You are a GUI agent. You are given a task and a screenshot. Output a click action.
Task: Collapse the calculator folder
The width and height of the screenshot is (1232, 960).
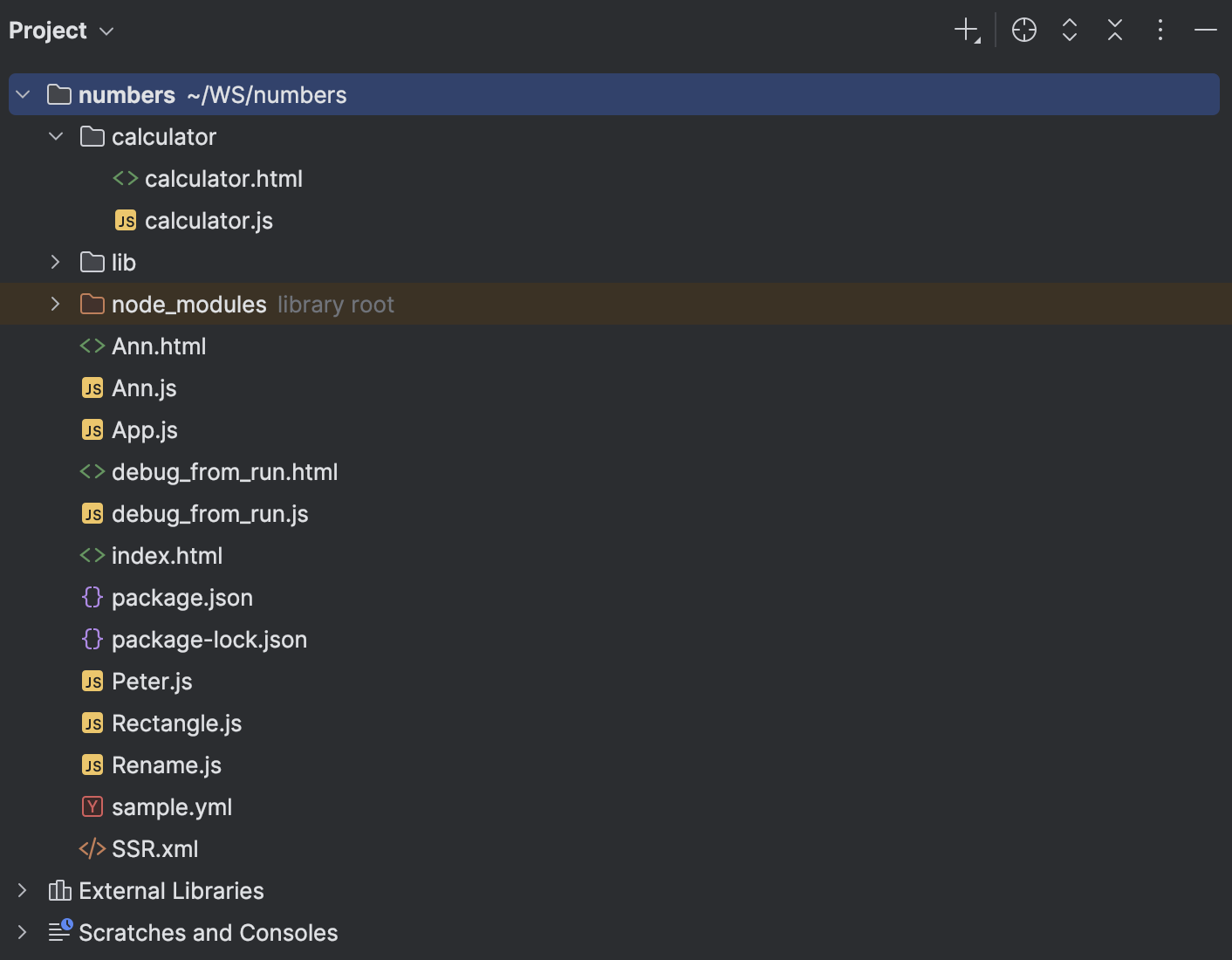coord(57,136)
